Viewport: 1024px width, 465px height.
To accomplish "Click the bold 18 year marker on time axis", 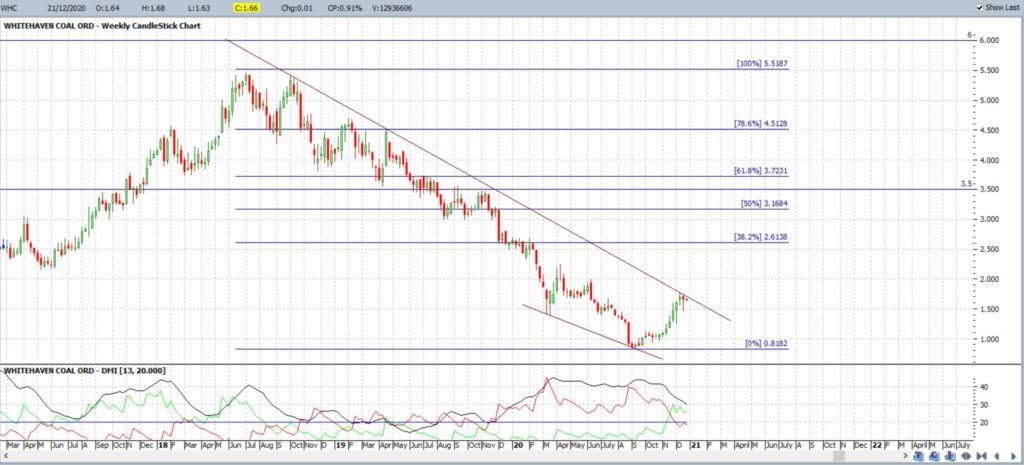I will point(163,445).
